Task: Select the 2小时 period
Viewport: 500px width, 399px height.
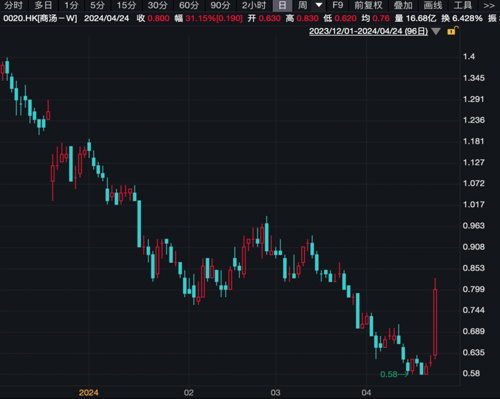Action: coord(254,5)
